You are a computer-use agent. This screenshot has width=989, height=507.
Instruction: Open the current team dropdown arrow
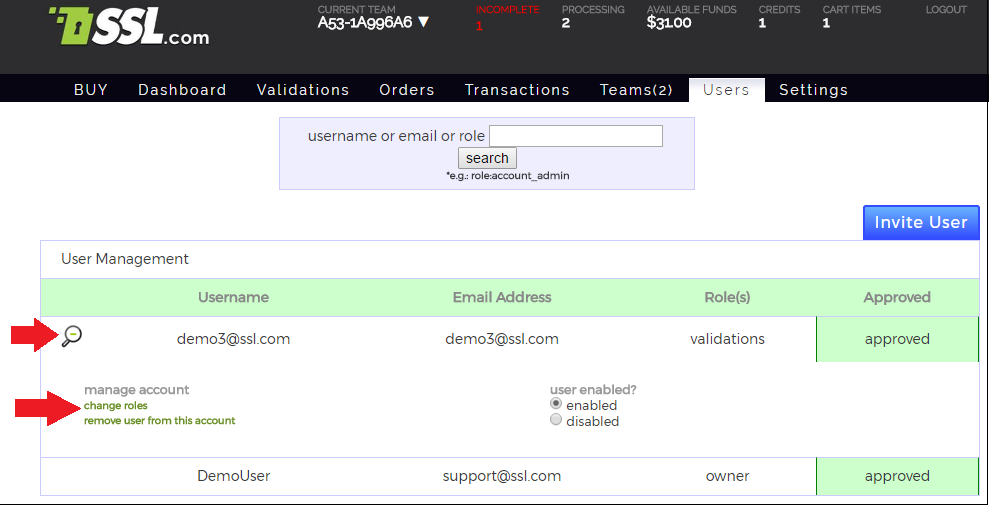point(424,23)
